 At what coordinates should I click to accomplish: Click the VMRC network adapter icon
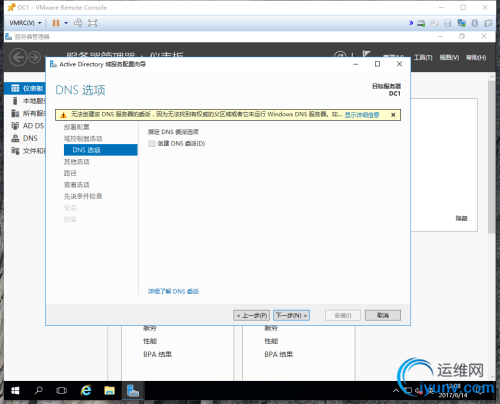462,23
